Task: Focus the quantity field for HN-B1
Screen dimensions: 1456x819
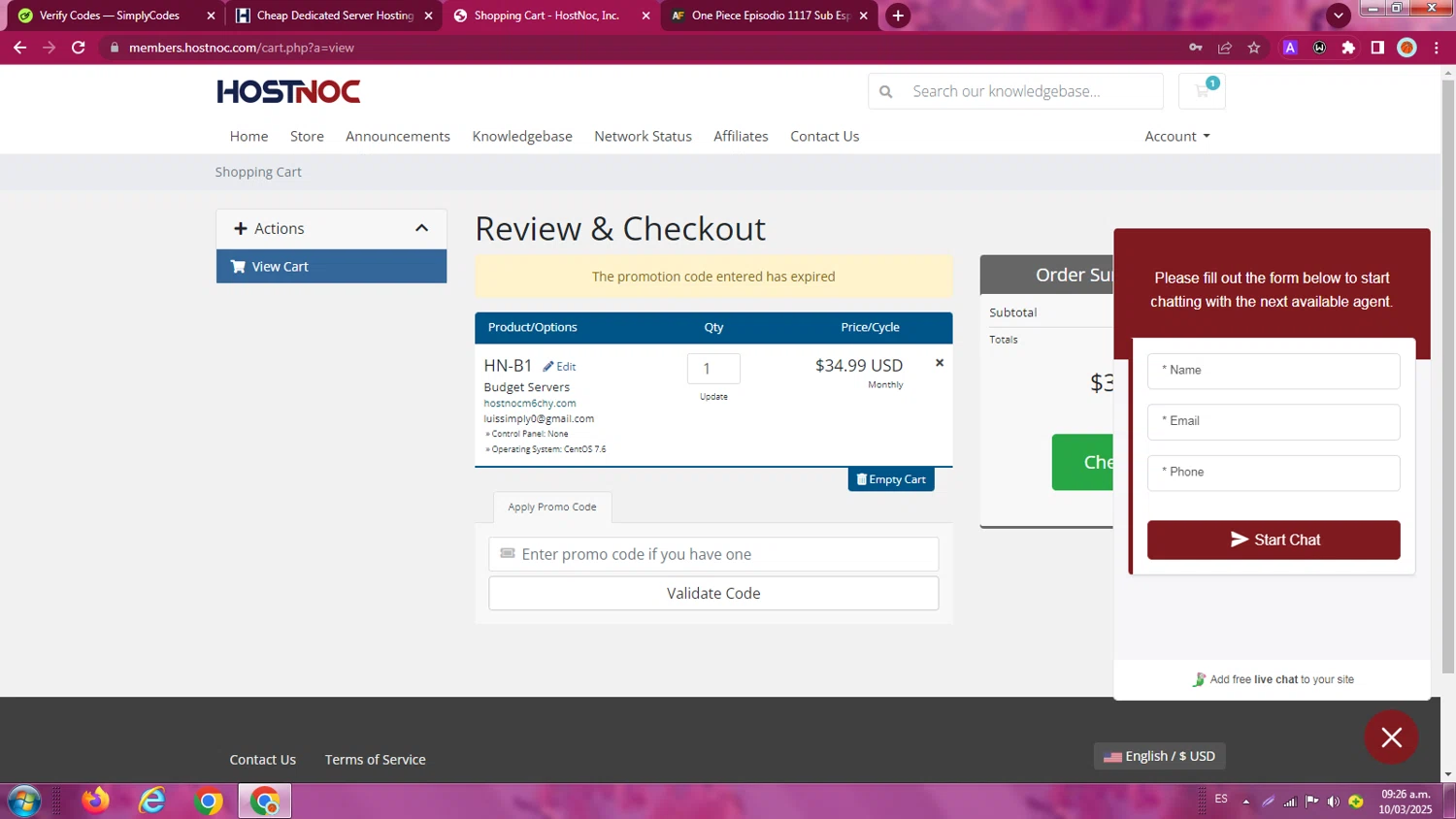Action: coord(713,369)
